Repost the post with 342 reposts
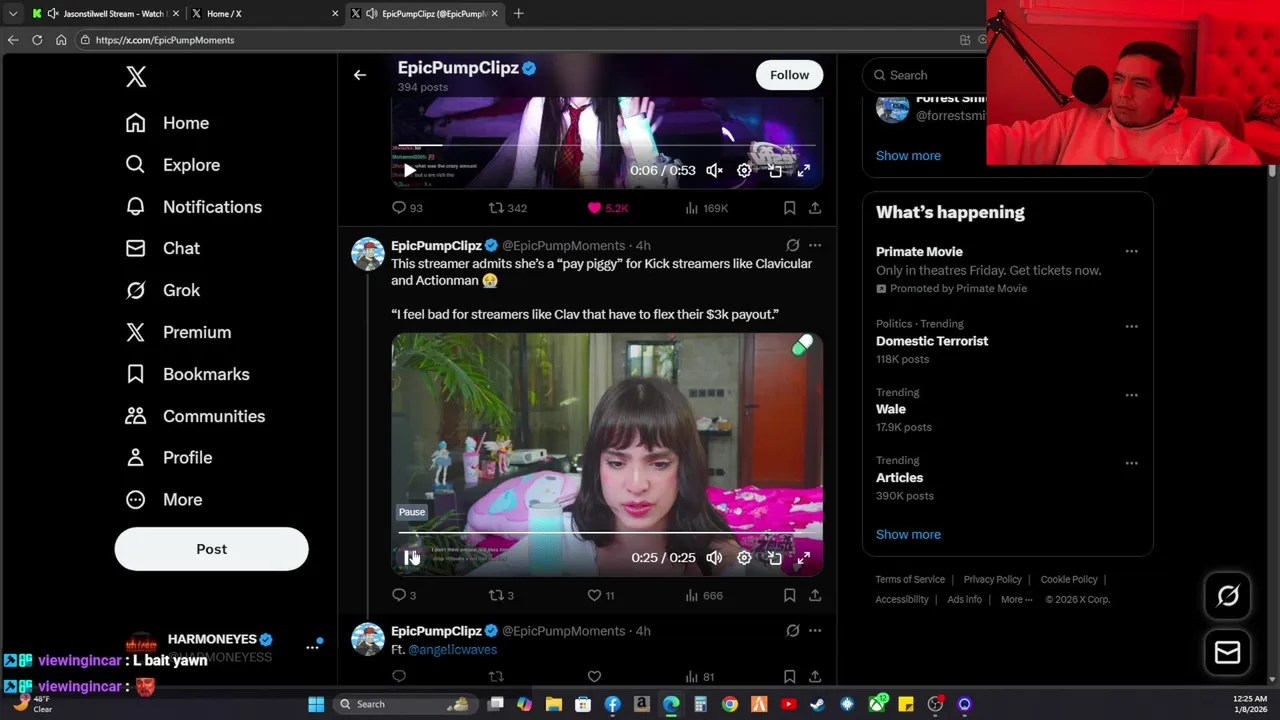The image size is (1280, 720). 507,208
